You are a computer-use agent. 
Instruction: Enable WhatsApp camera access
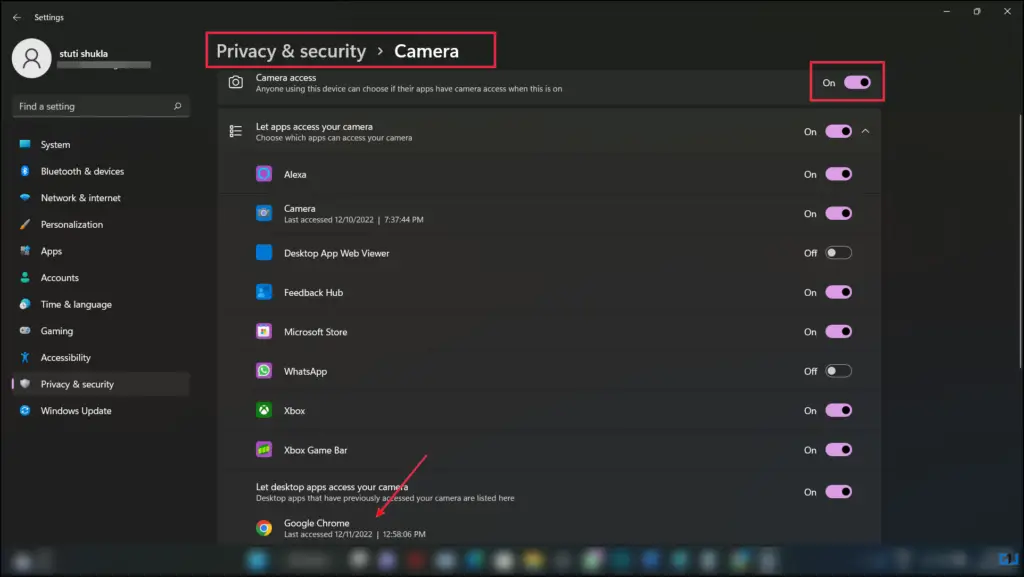[x=839, y=371]
